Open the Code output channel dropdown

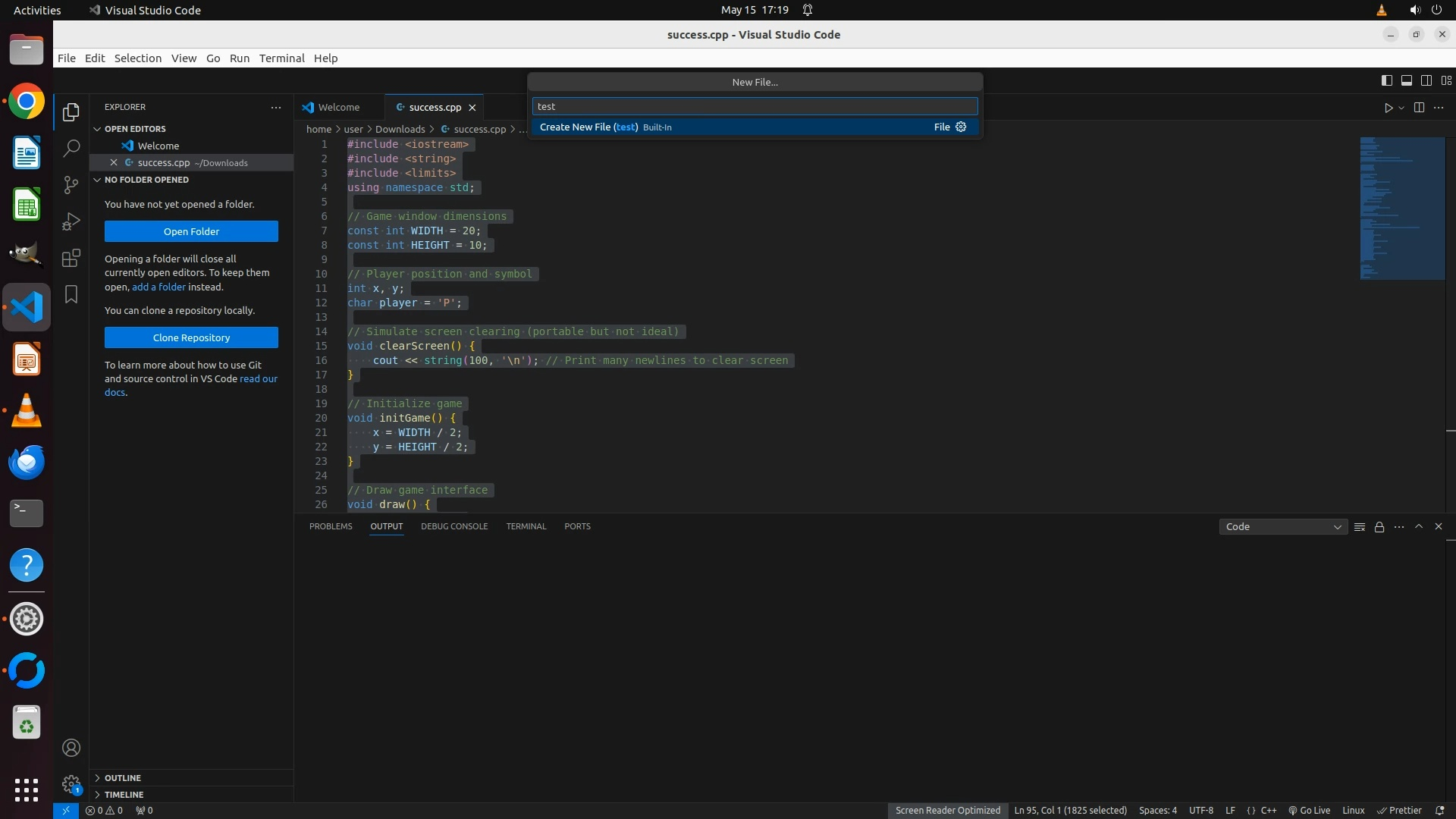[x=1282, y=527]
